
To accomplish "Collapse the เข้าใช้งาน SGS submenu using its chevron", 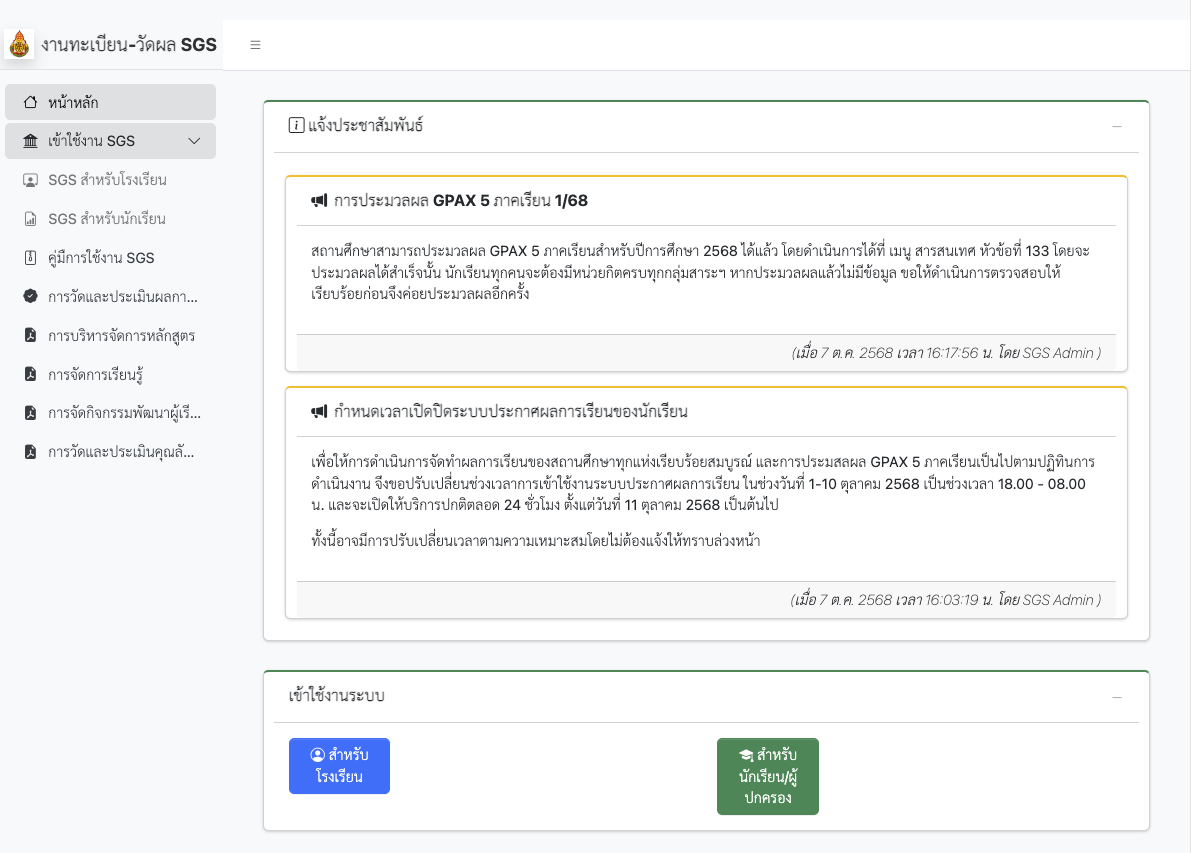I will [x=194, y=141].
